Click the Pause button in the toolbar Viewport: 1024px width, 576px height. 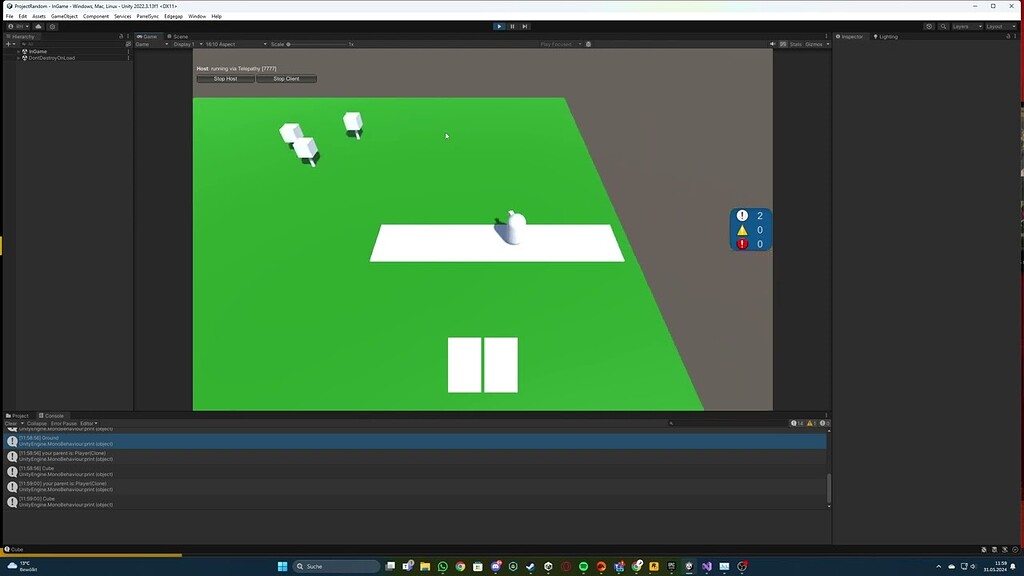[511, 26]
